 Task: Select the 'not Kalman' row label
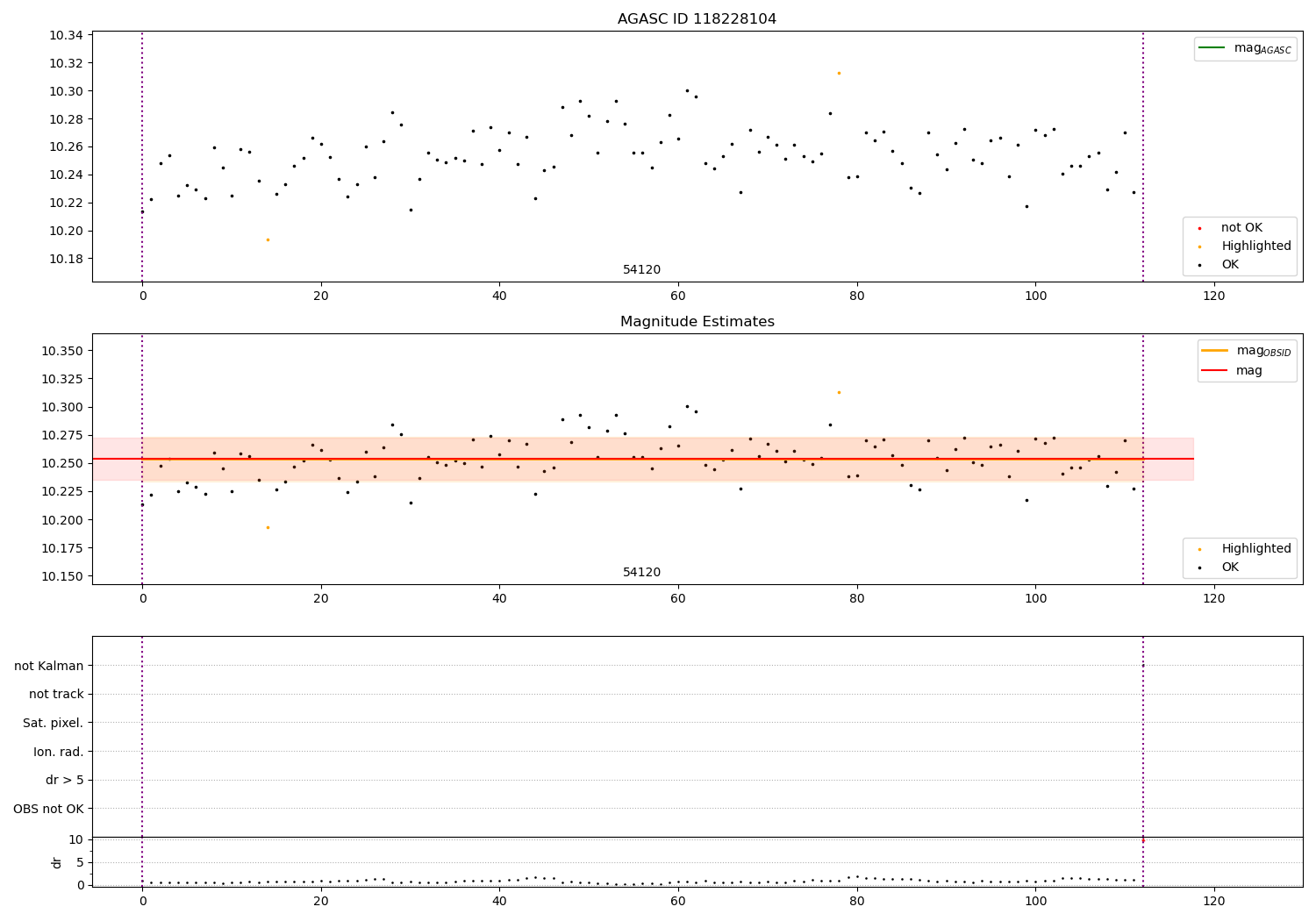point(49,666)
